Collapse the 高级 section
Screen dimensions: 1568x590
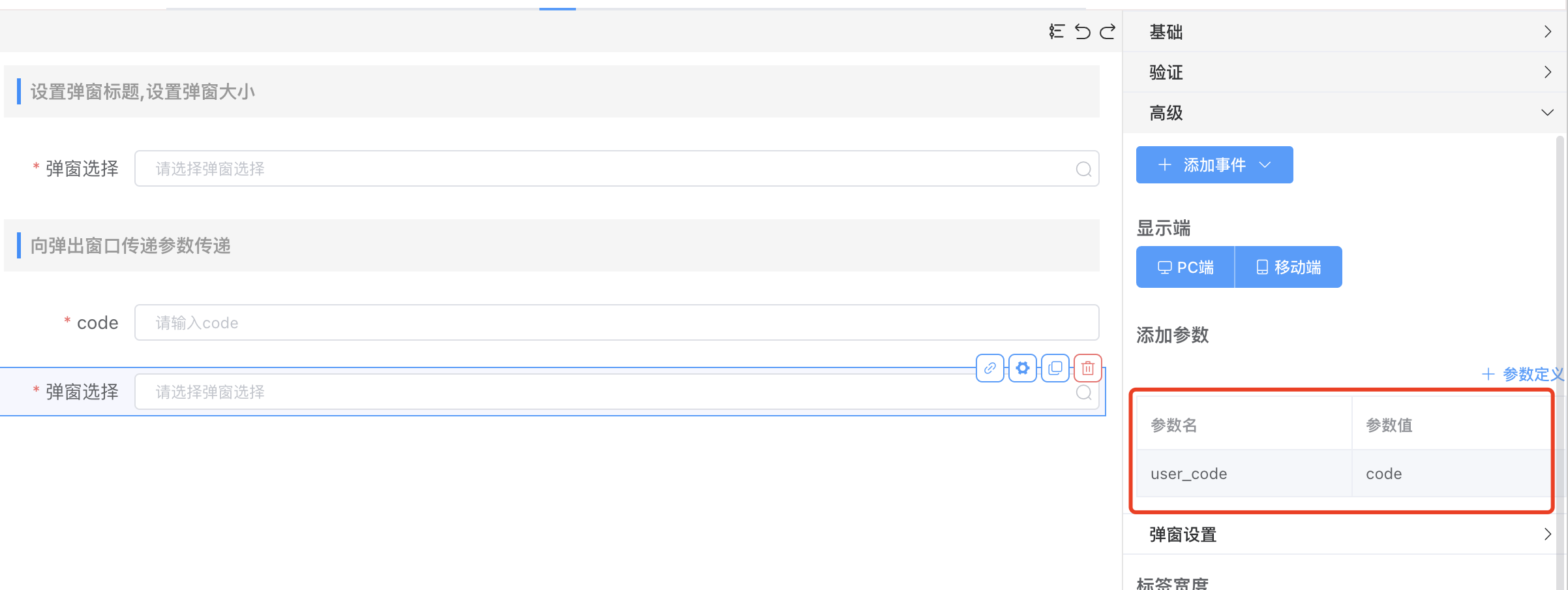pyautogui.click(x=1345, y=113)
